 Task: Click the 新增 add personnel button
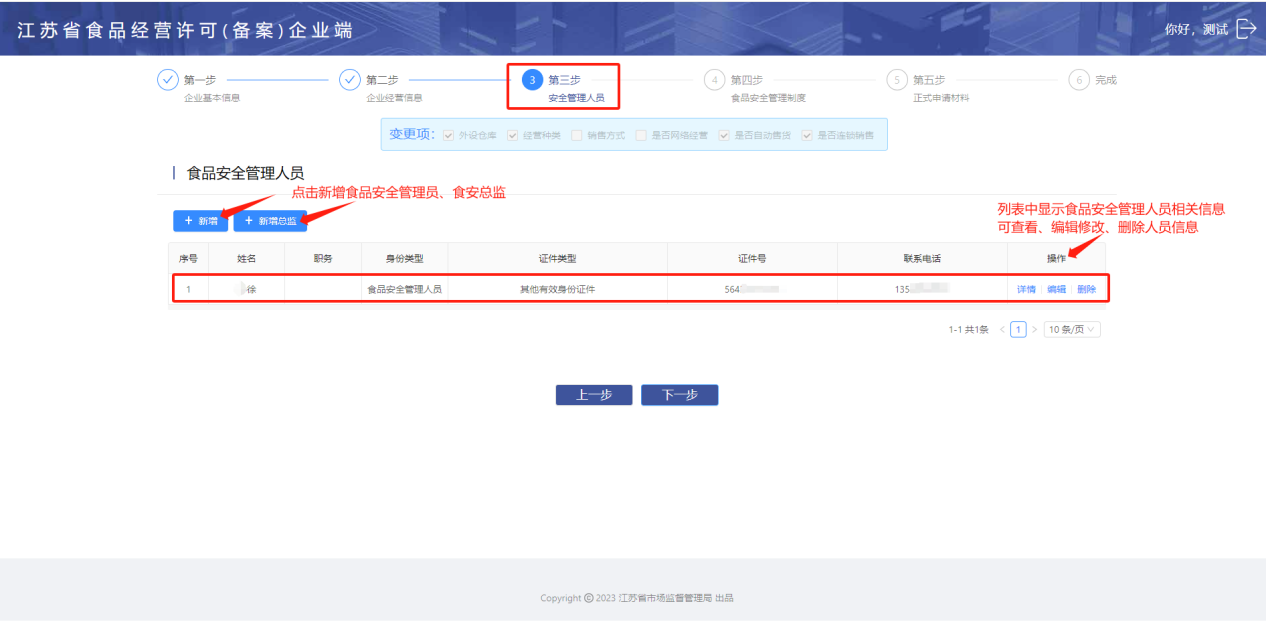coord(200,221)
